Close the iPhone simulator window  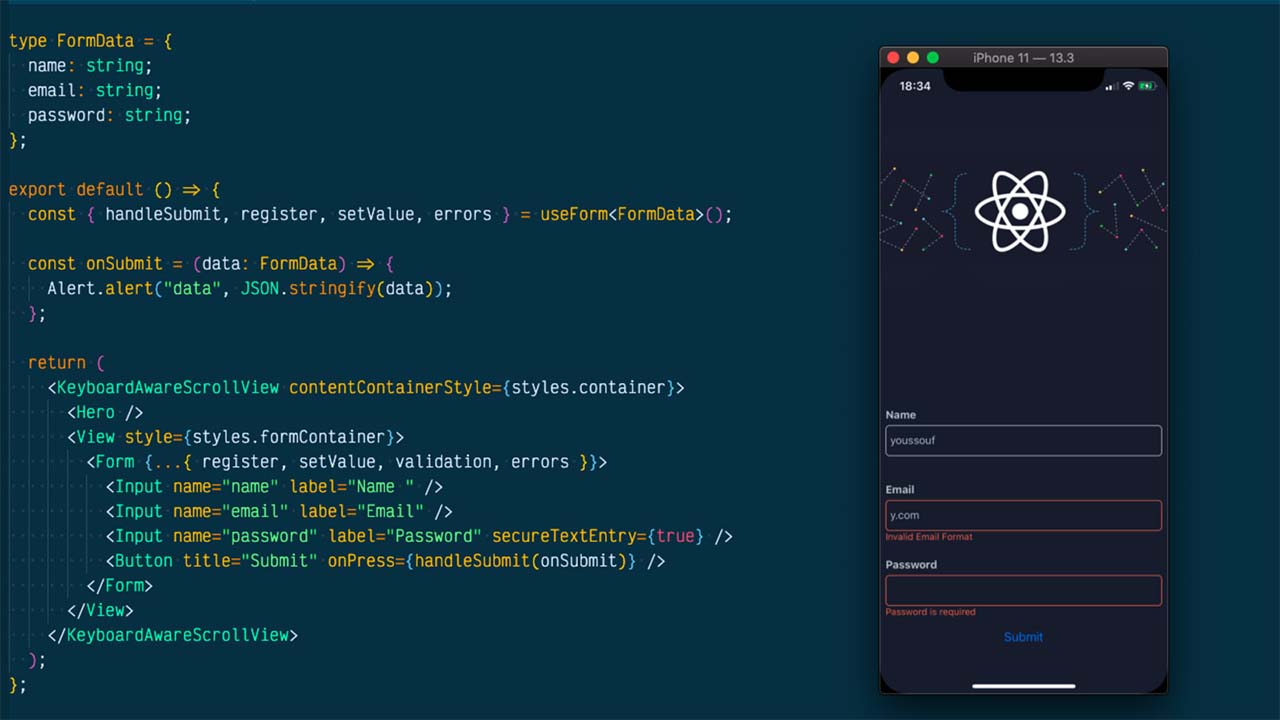[894, 58]
